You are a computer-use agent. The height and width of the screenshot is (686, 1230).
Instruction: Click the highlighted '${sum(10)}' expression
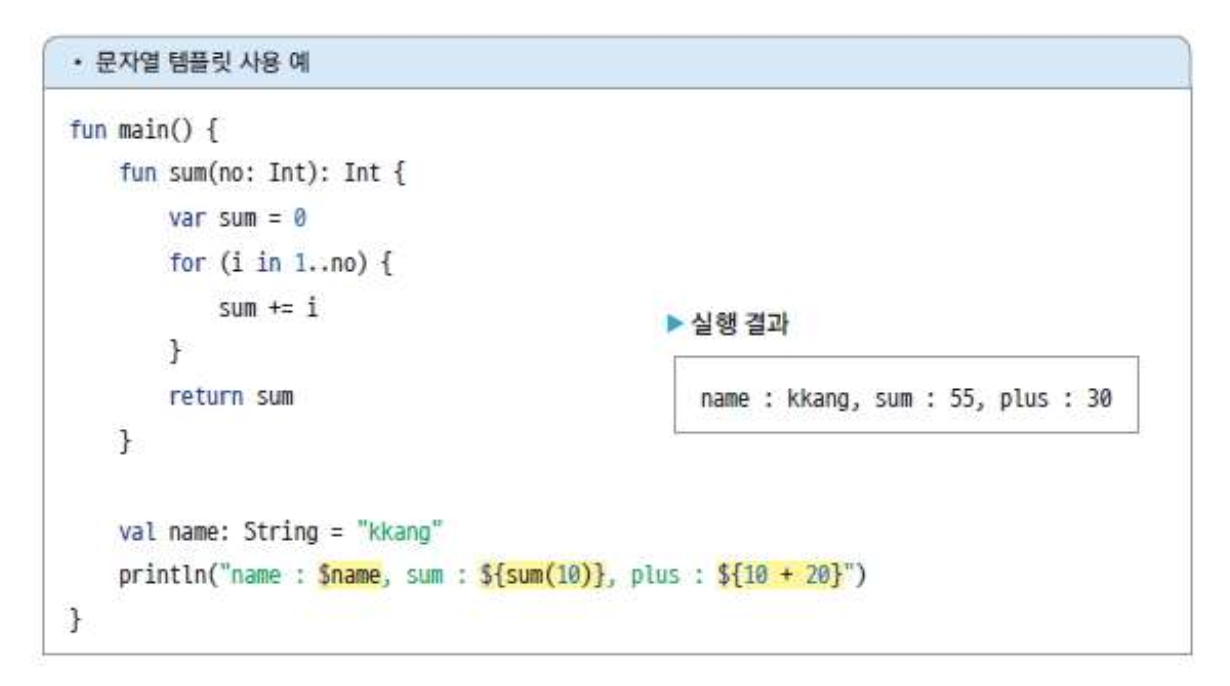pos(545,574)
